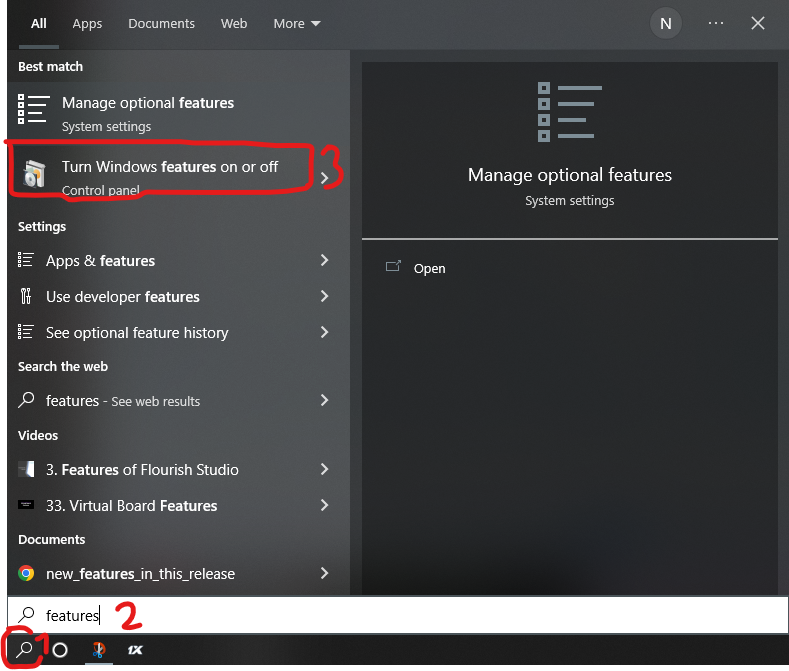Image resolution: width=789 pixels, height=671 pixels.
Task: Open Manage optional features best match
Action: [x=179, y=113]
